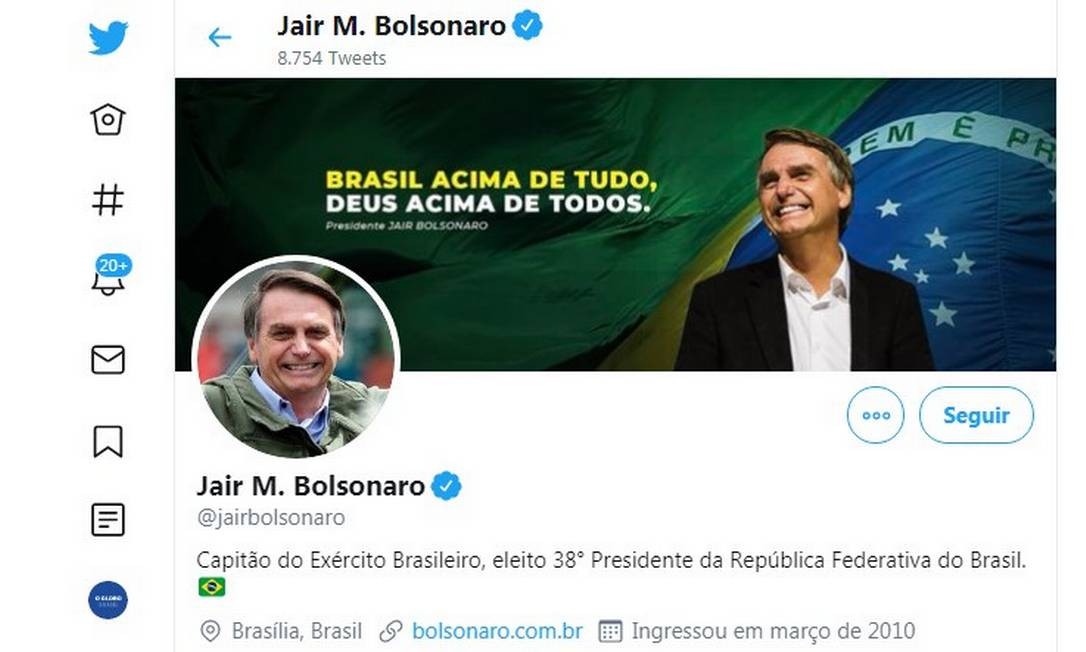Image resolution: width=1086 pixels, height=652 pixels.
Task: Click the Twitter bird logo
Action: pyautogui.click(x=108, y=37)
